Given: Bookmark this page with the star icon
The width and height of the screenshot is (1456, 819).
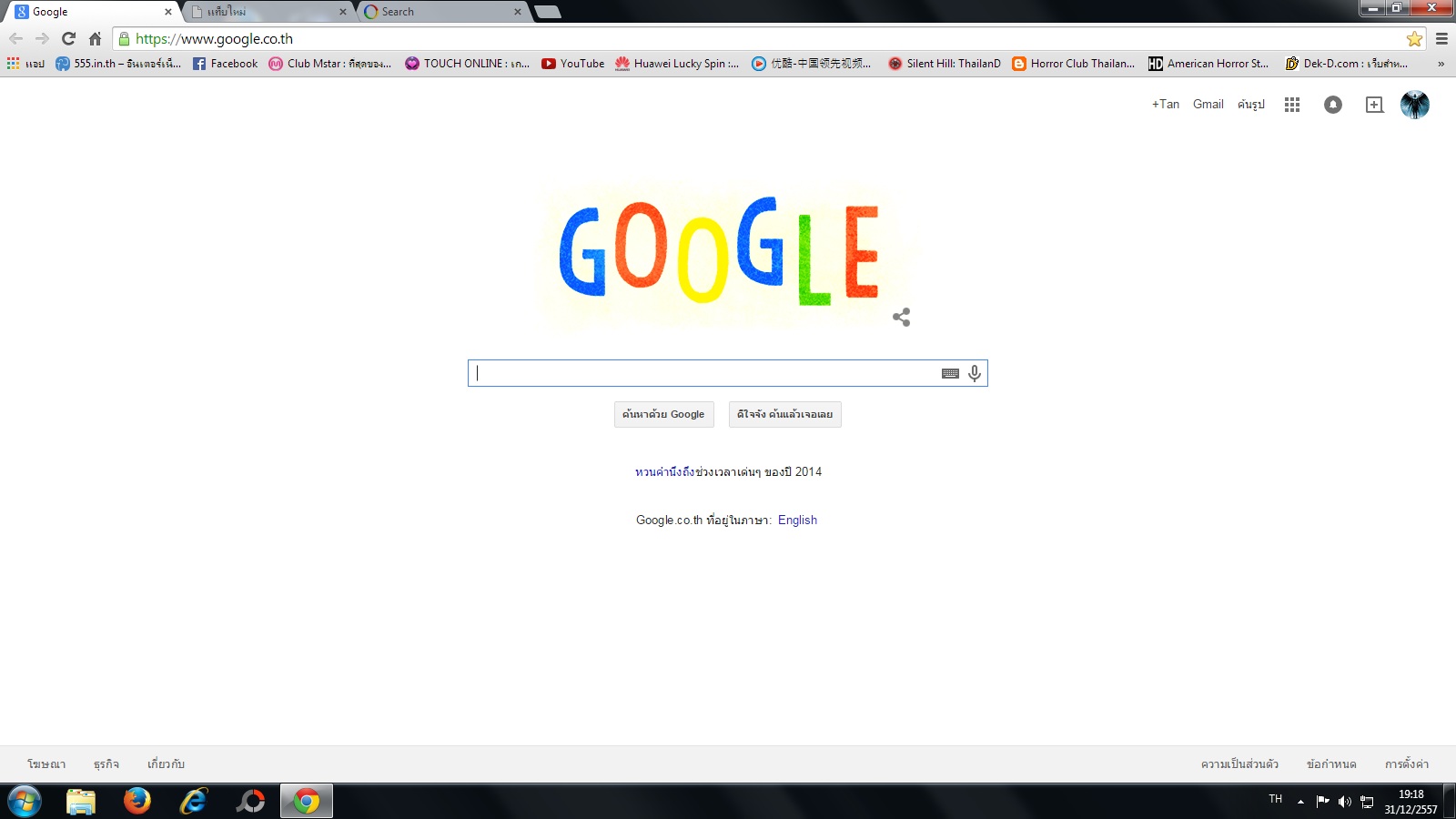Looking at the screenshot, I should (1414, 38).
